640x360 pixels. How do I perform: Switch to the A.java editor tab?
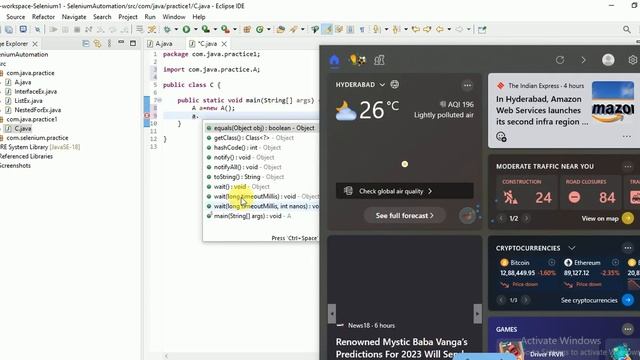click(160, 44)
